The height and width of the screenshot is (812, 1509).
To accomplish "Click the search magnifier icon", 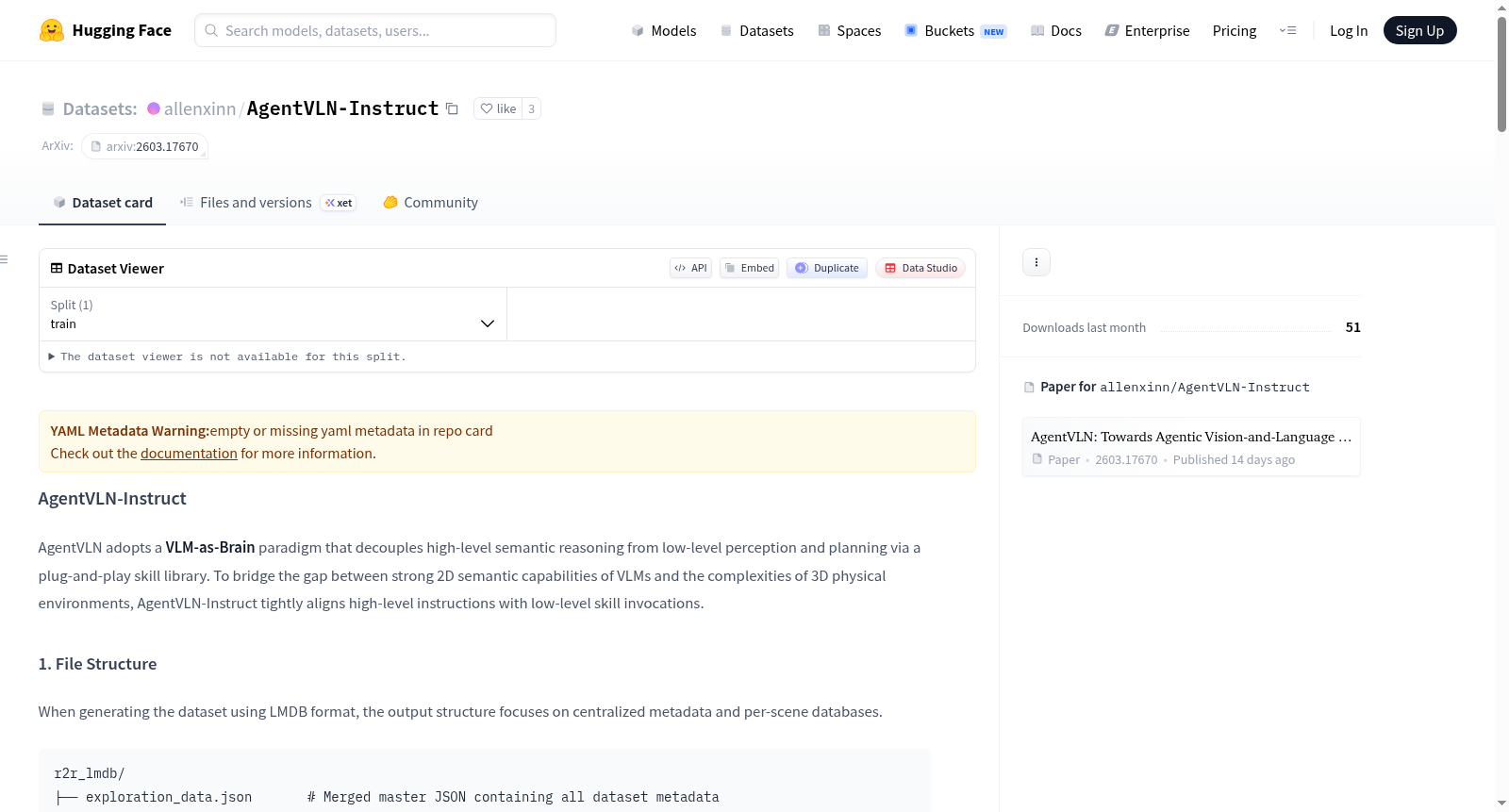I will (x=211, y=30).
